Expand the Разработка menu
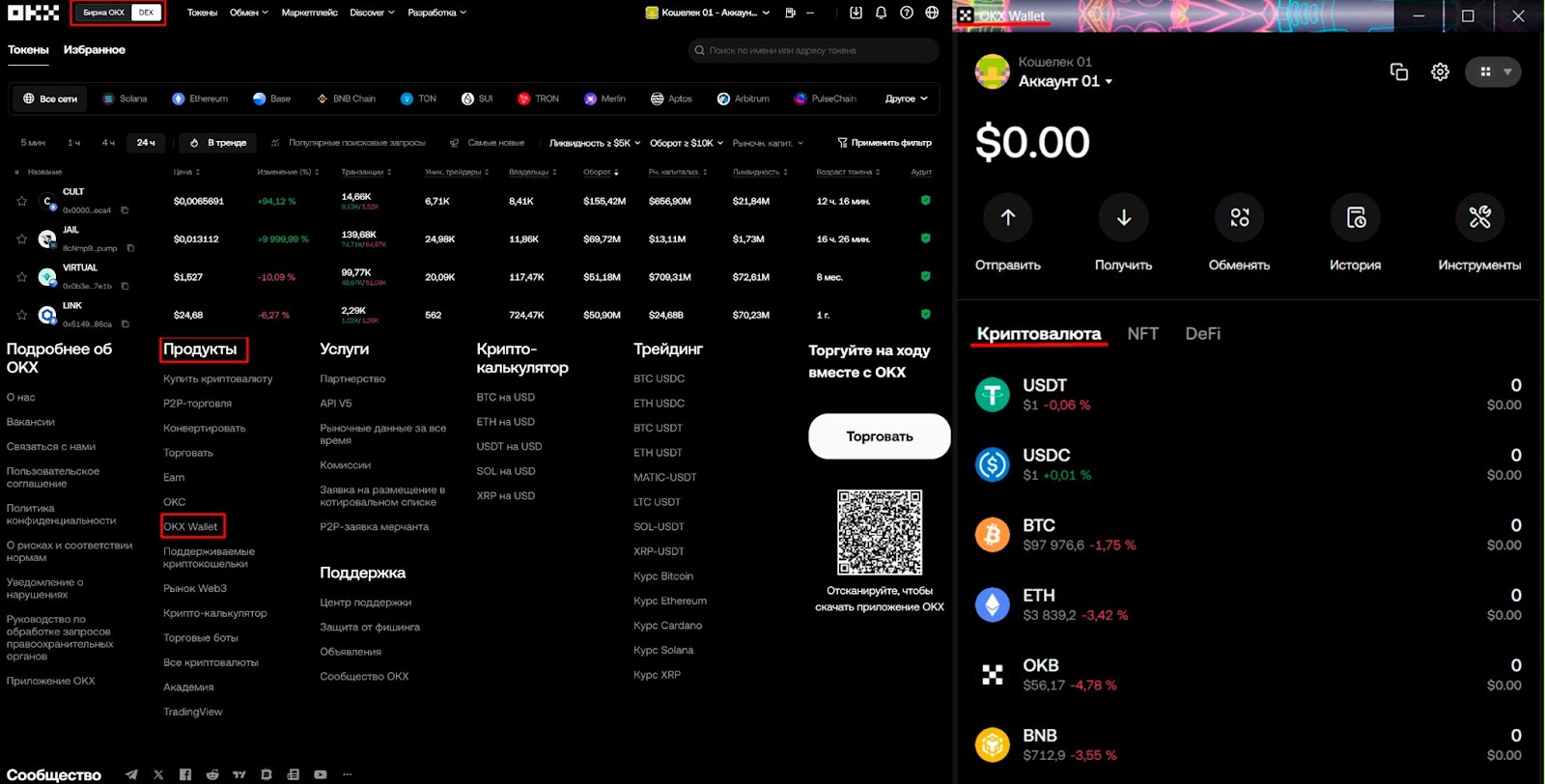The height and width of the screenshot is (784, 1545). click(x=437, y=13)
